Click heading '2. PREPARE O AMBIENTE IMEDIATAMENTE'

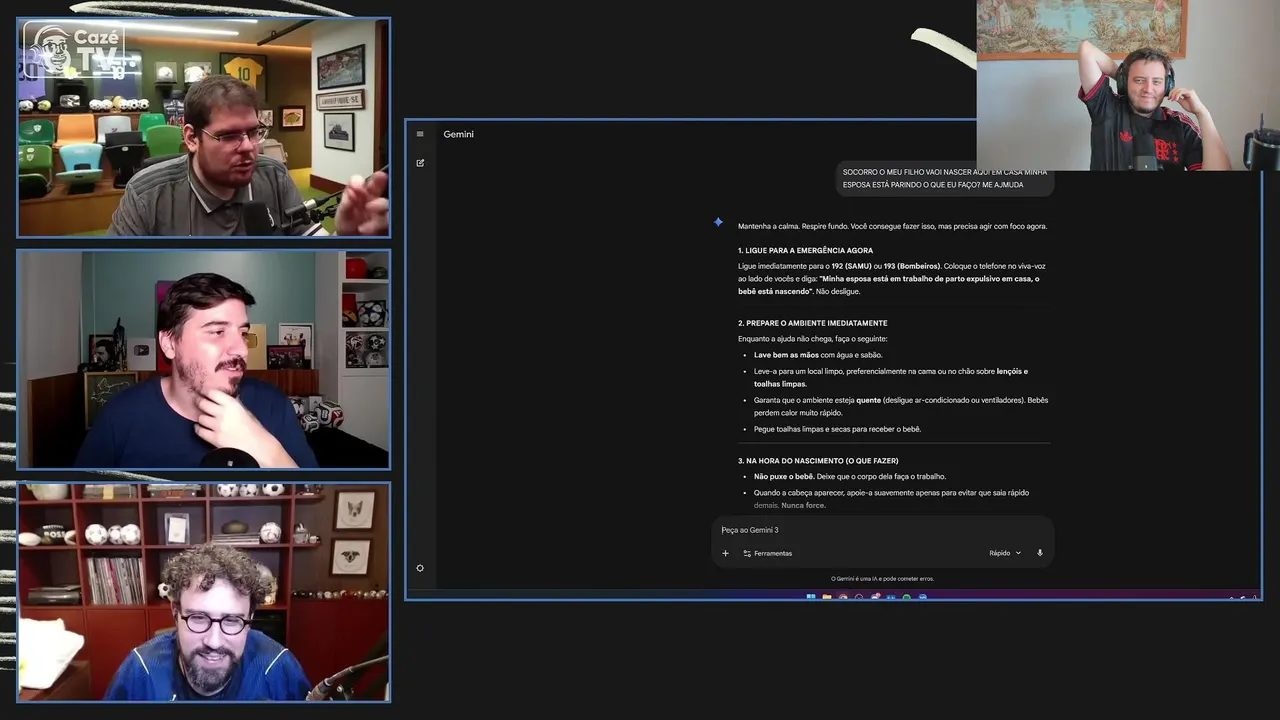pyautogui.click(x=813, y=323)
